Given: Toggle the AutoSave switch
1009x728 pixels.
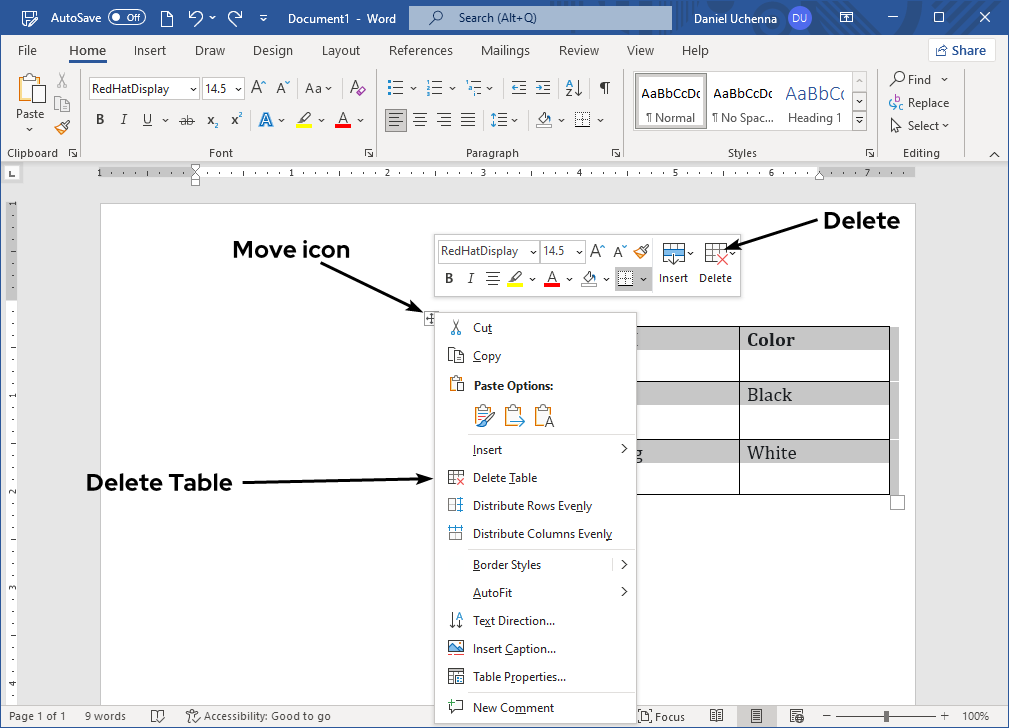Looking at the screenshot, I should tap(126, 18).
